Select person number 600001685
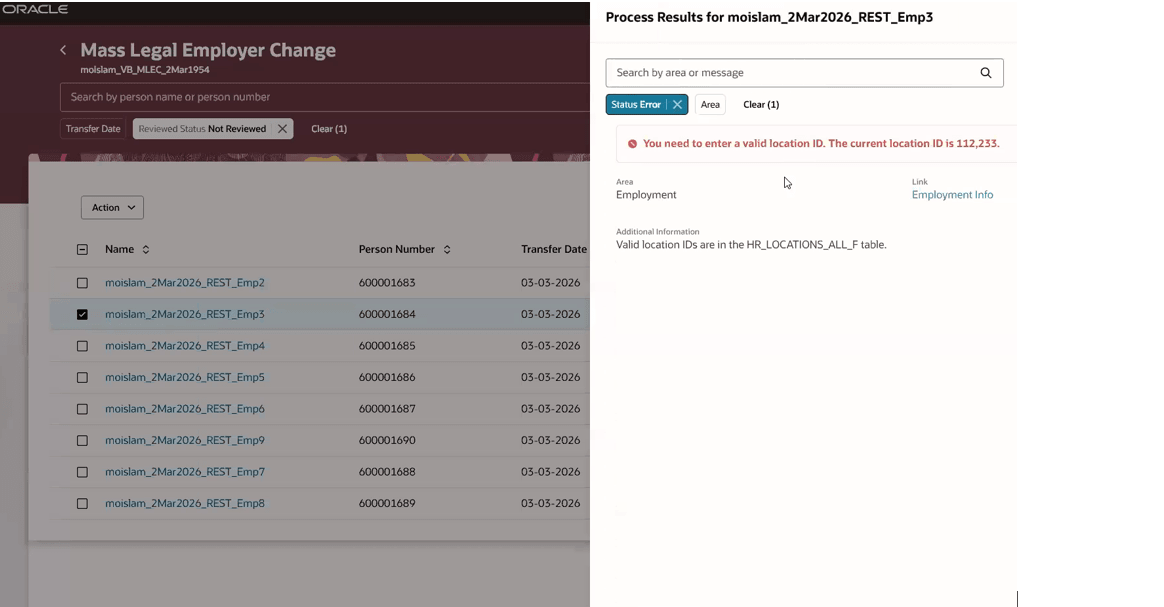1164x607 pixels. pyautogui.click(x=387, y=346)
